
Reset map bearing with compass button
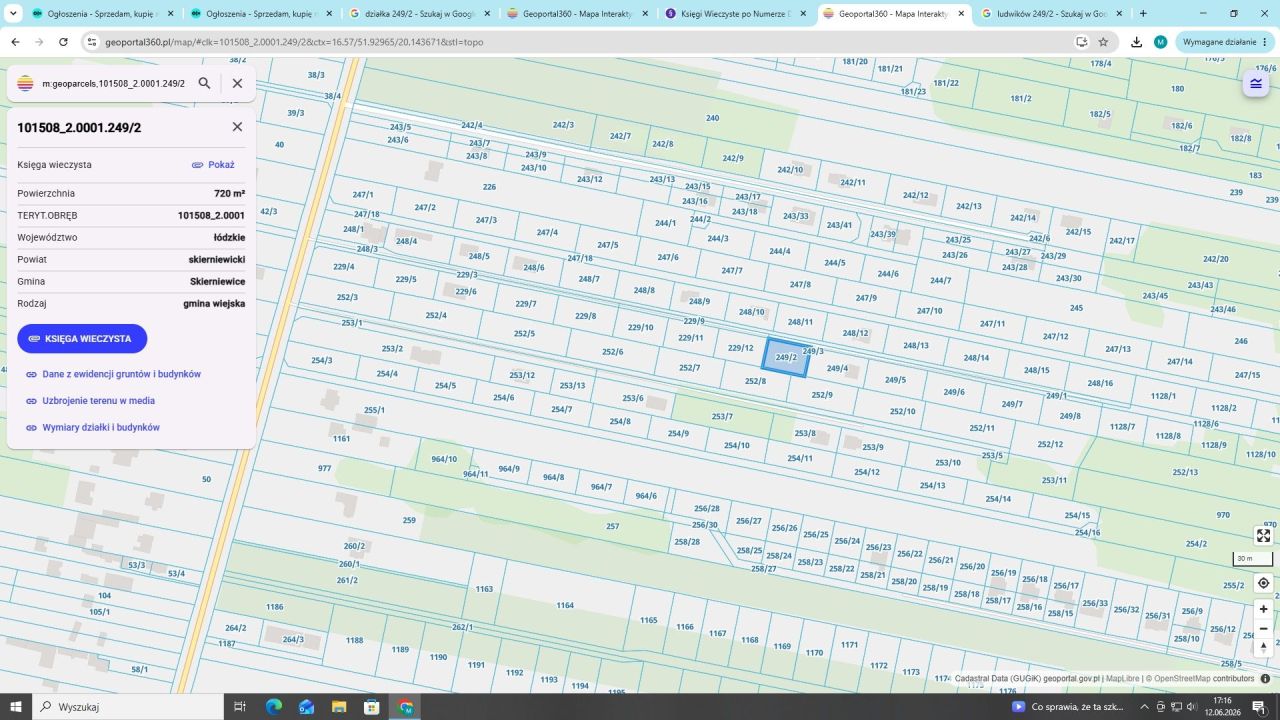[x=1263, y=647]
